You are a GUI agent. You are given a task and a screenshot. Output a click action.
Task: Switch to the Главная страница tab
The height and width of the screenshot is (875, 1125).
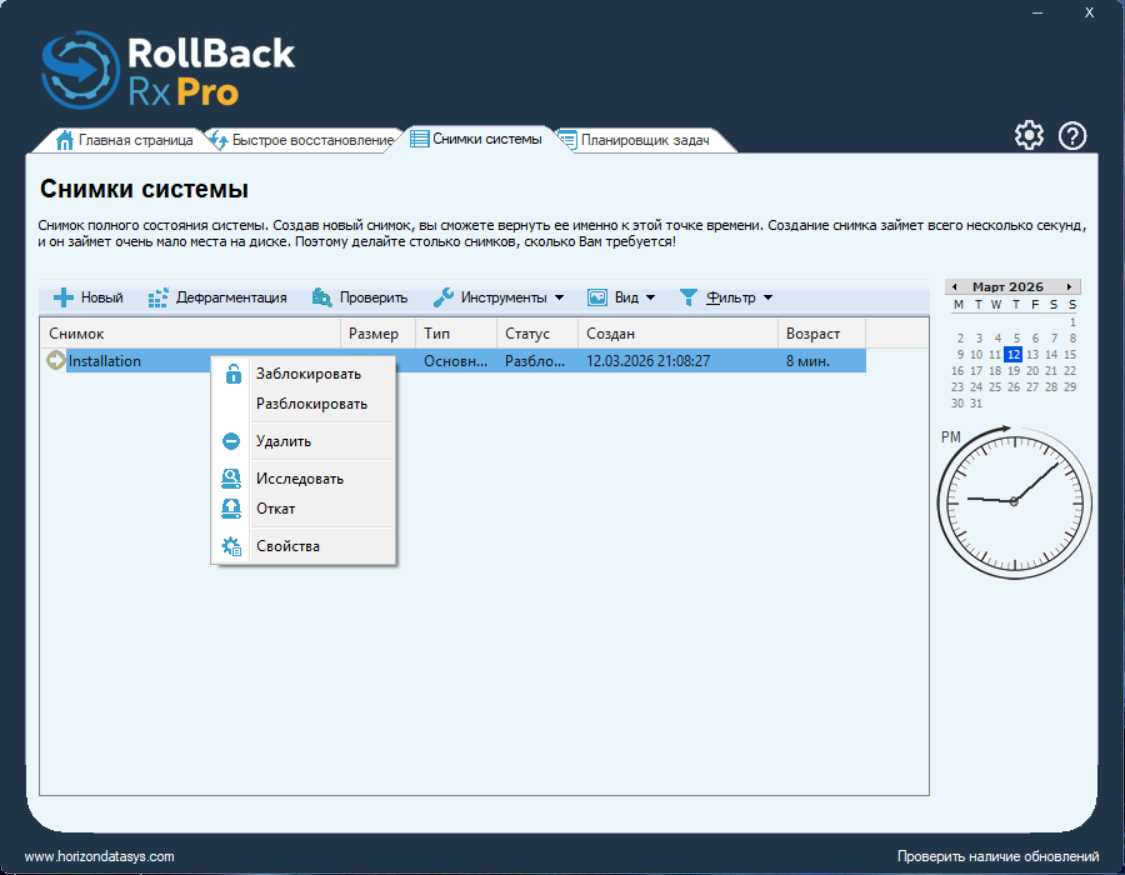pyautogui.click(x=125, y=140)
